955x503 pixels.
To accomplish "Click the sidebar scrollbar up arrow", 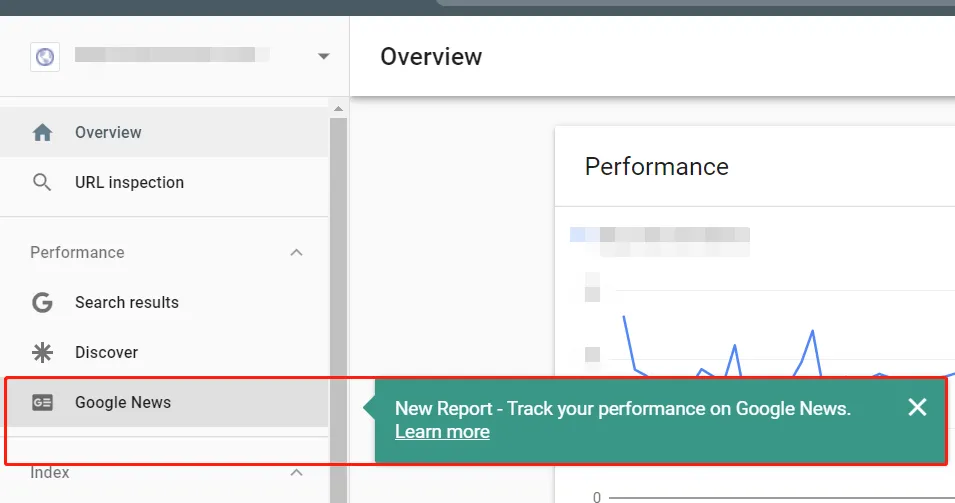I will (x=339, y=108).
